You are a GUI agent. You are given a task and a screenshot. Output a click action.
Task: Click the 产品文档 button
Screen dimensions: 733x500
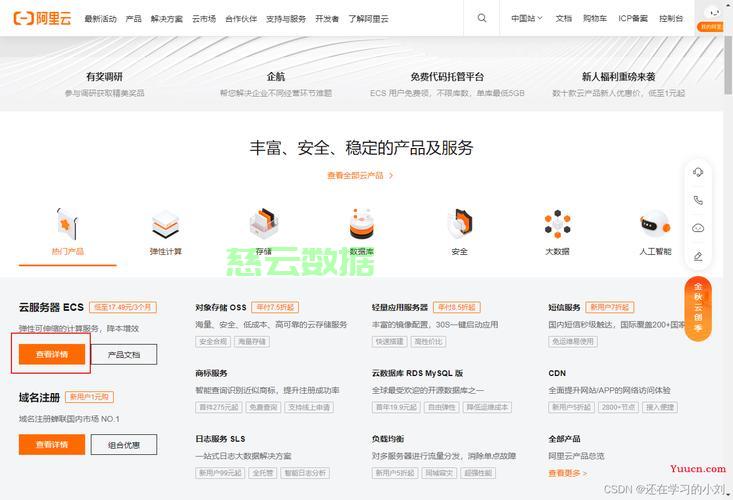click(124, 355)
